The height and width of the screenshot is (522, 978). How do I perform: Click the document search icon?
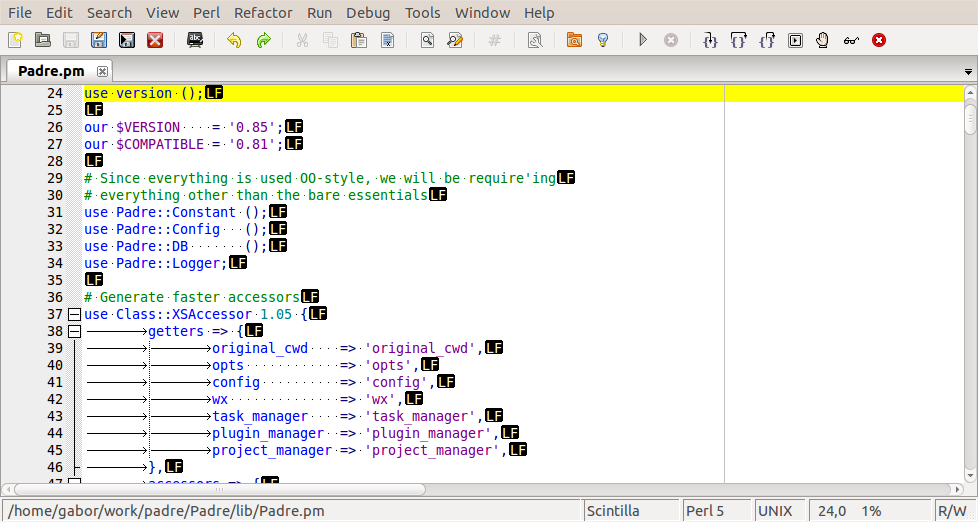(535, 41)
